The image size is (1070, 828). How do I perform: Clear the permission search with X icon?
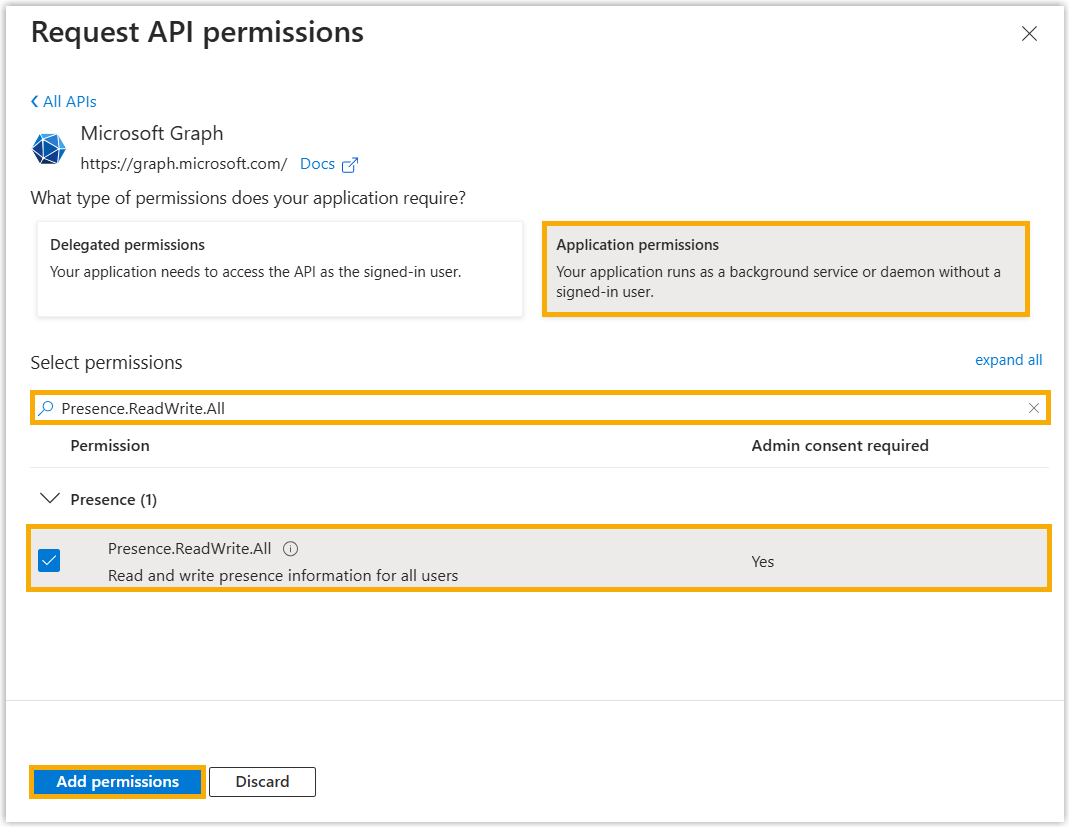(1034, 408)
